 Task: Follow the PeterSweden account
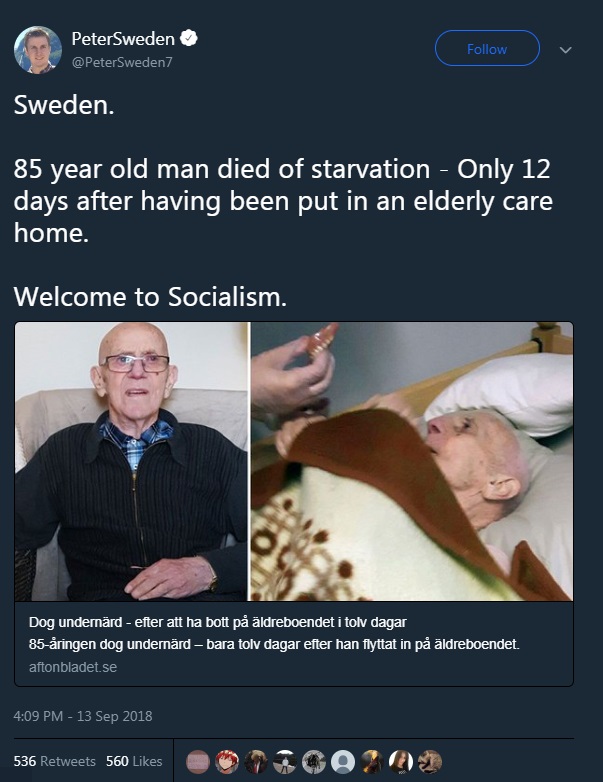(487, 48)
